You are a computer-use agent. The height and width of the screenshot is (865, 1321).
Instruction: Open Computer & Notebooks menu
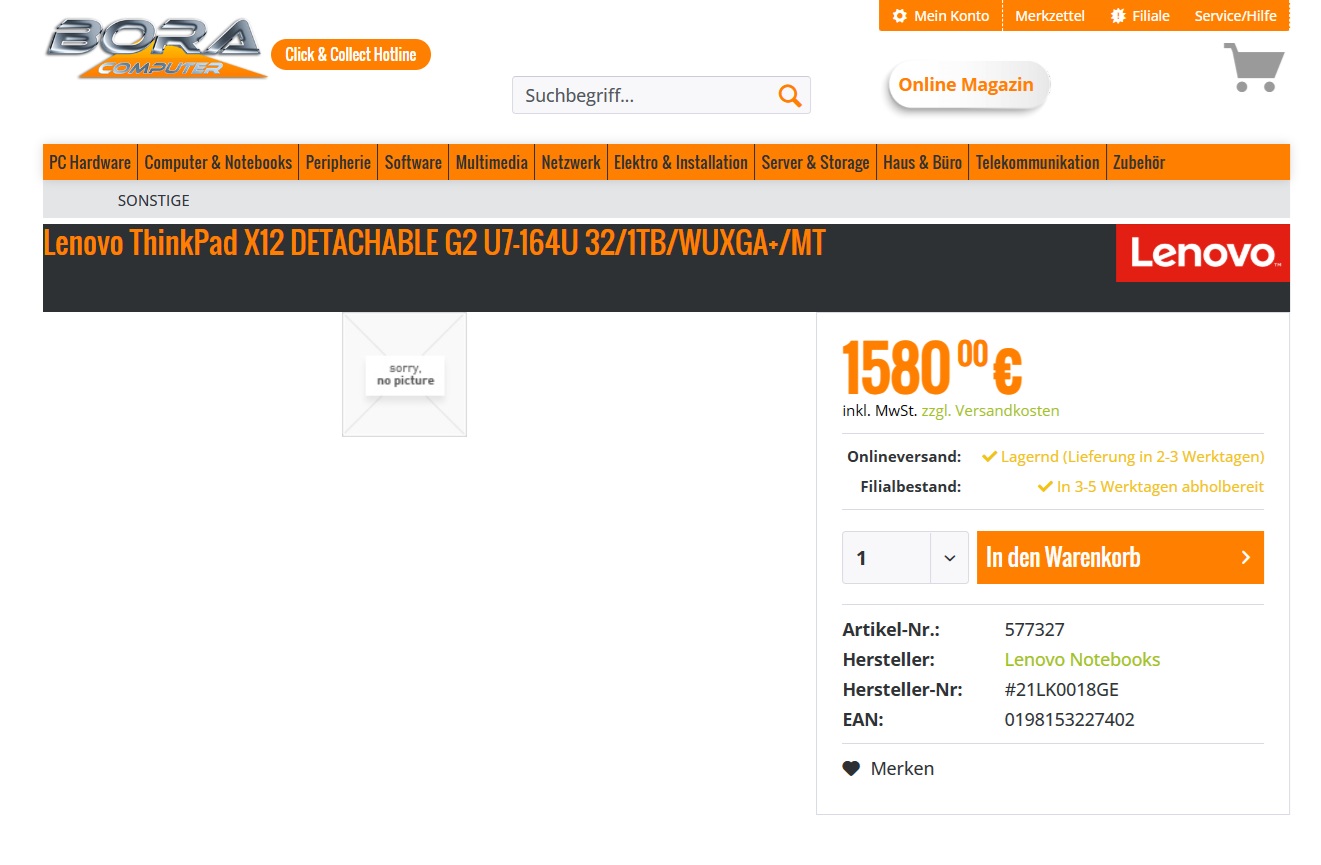(218, 162)
